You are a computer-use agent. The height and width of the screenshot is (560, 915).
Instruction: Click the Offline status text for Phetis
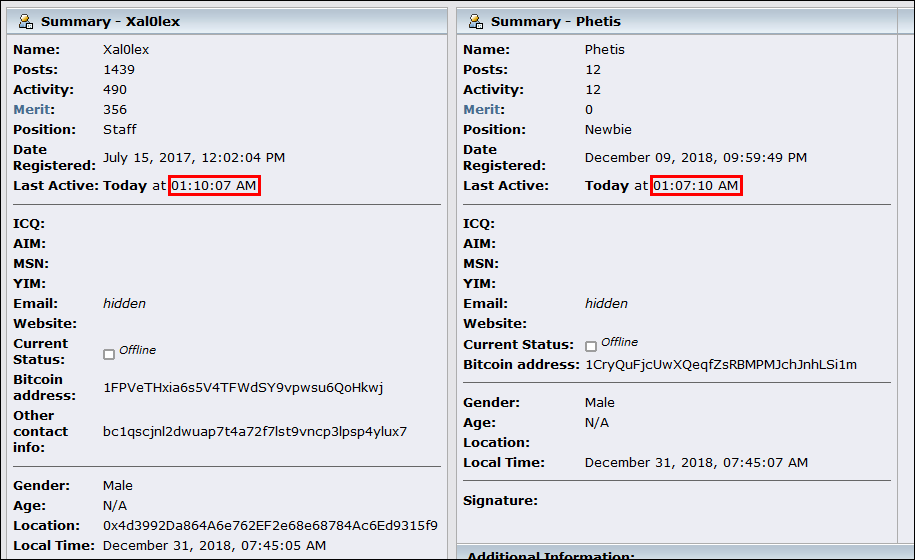tap(620, 342)
